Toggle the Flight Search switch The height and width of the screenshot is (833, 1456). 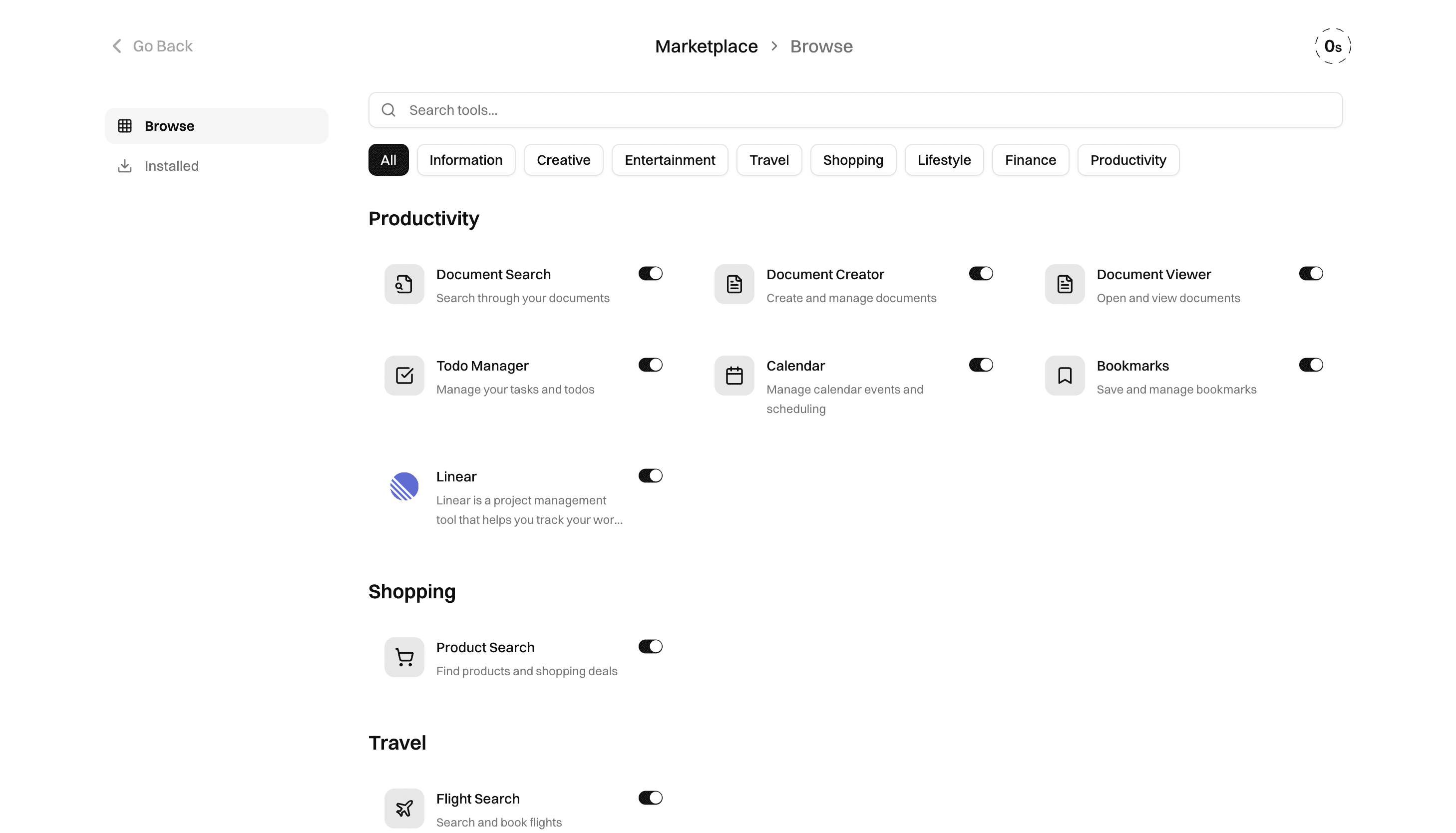pyautogui.click(x=650, y=798)
